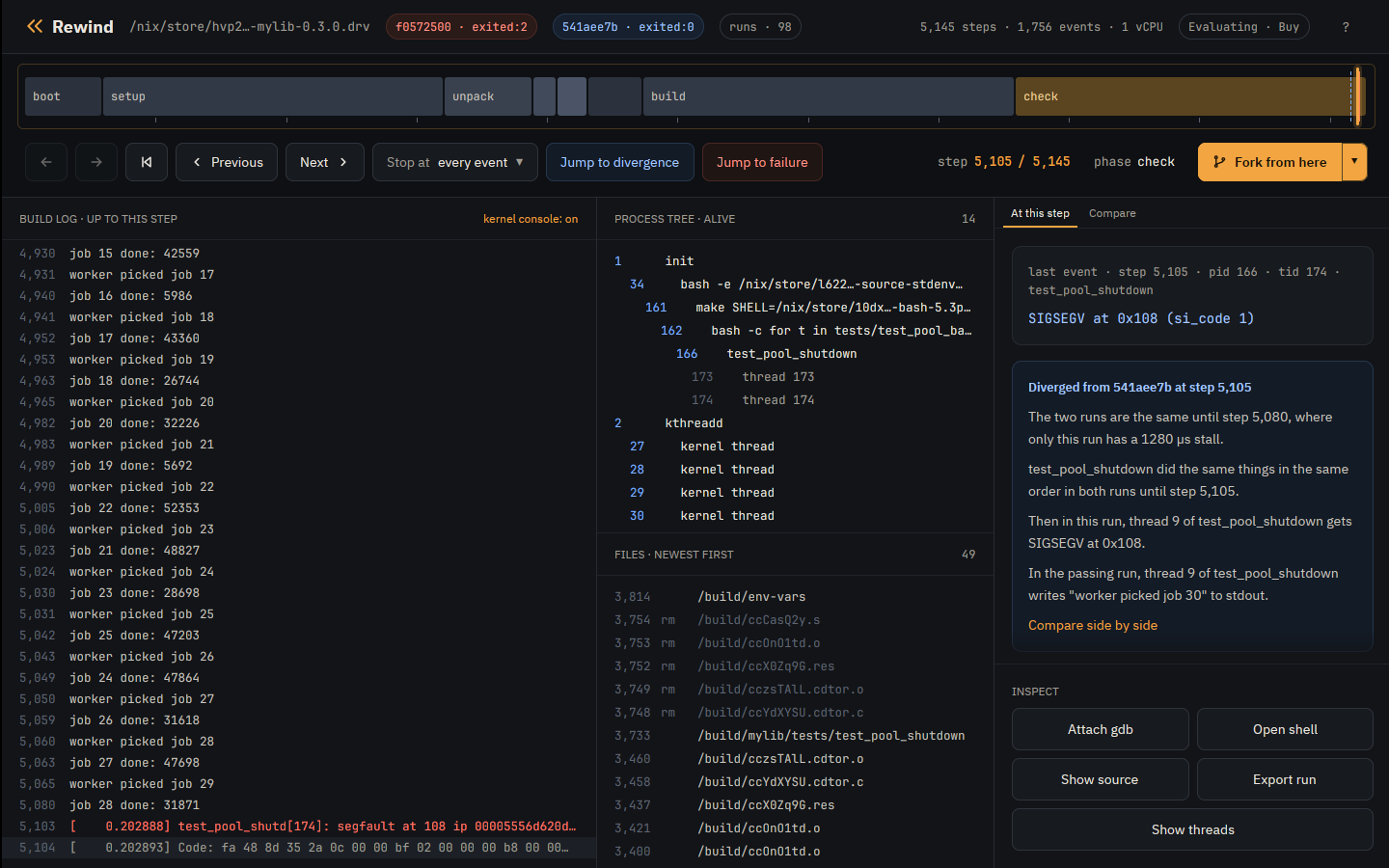Click Fork from here button
The image size is (1389, 868).
[1269, 162]
